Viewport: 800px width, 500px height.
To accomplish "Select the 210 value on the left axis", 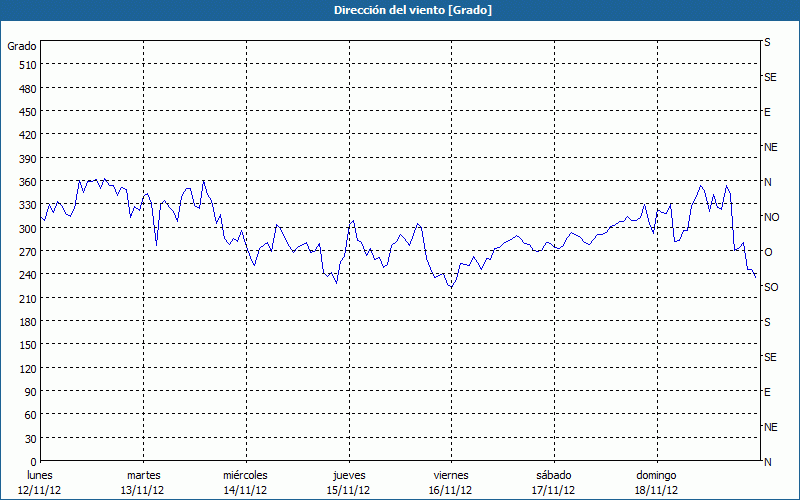I will coord(28,298).
